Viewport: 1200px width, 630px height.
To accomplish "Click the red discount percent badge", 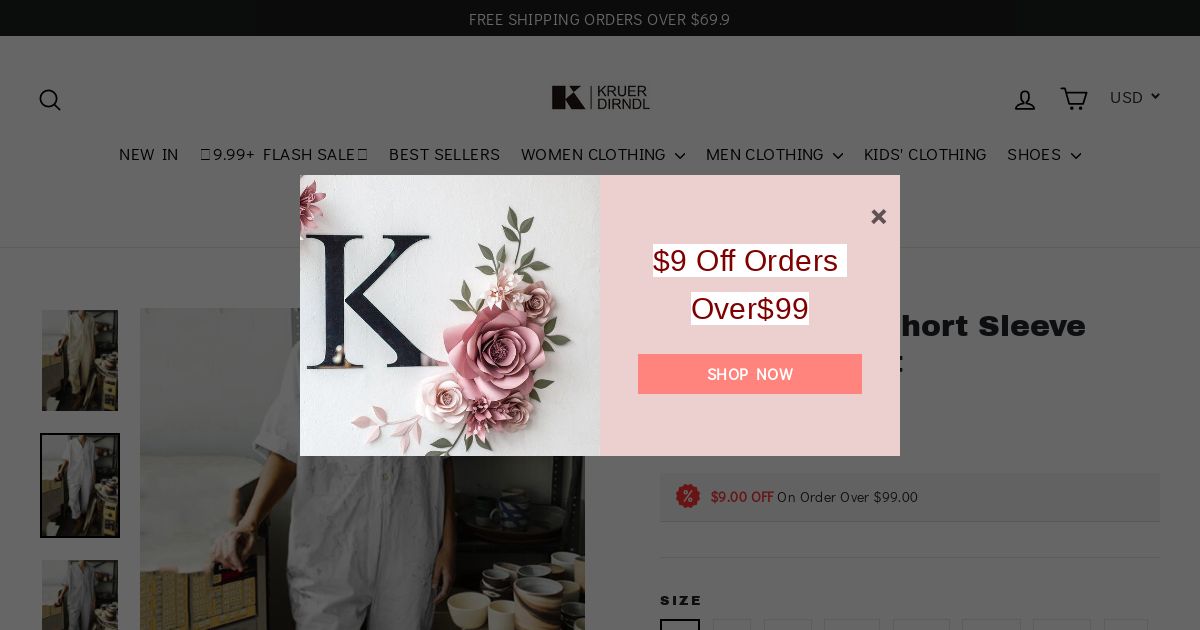I will coord(688,496).
